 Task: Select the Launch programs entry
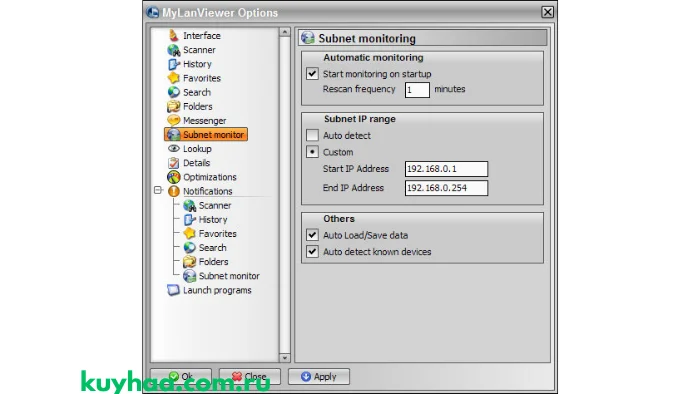pos(217,290)
